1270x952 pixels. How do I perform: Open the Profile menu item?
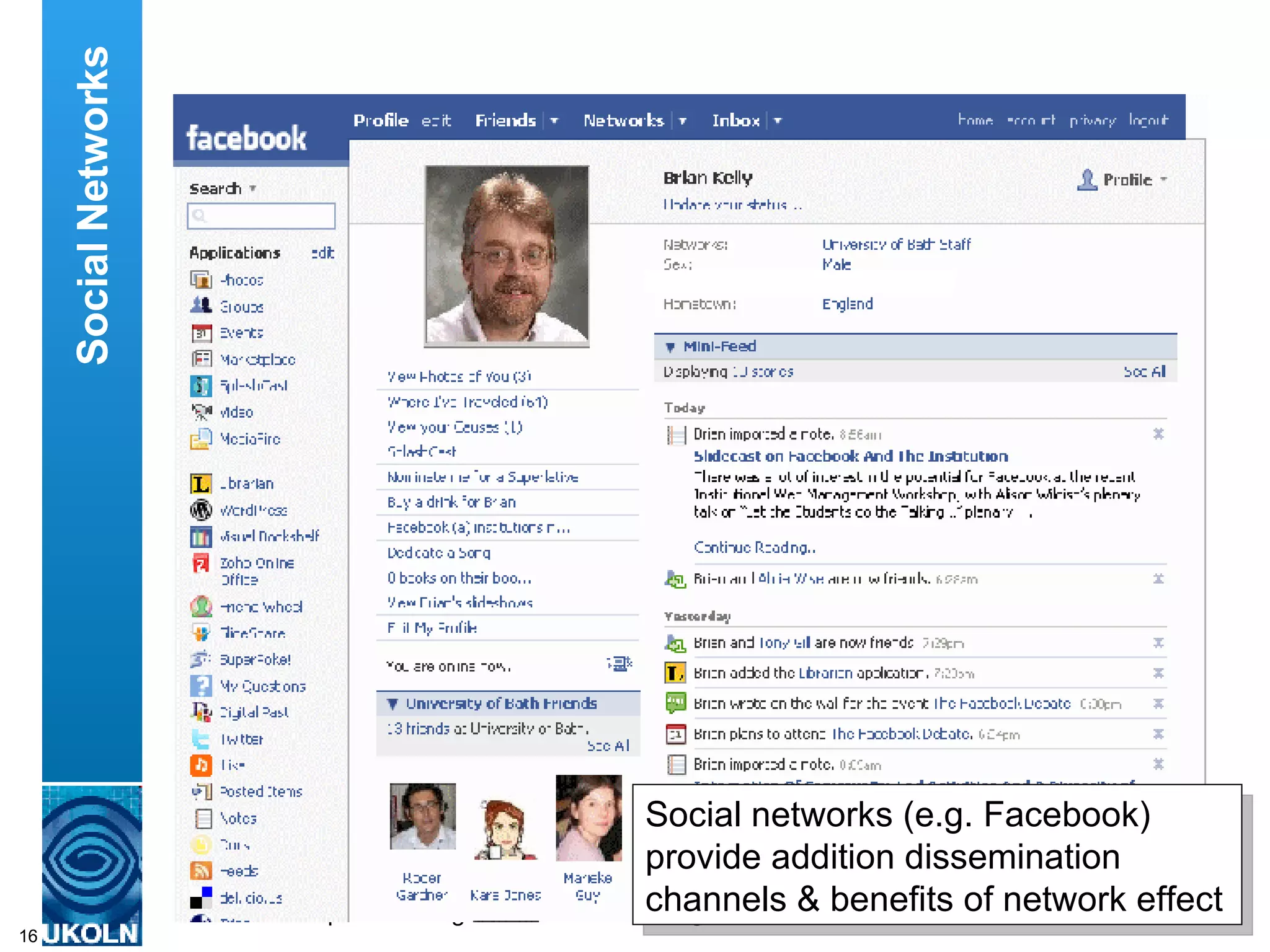click(381, 120)
